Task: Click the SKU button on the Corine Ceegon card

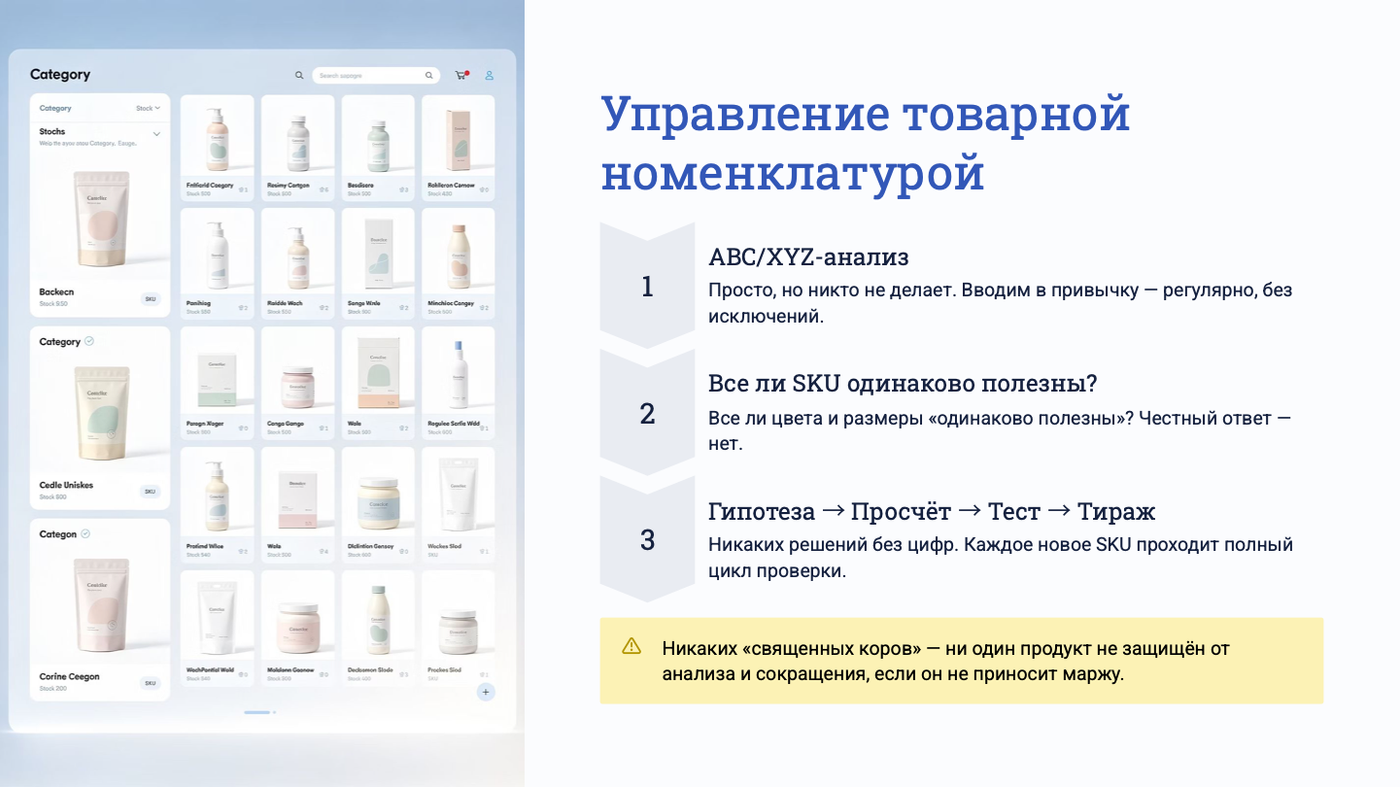Action: 150,683
